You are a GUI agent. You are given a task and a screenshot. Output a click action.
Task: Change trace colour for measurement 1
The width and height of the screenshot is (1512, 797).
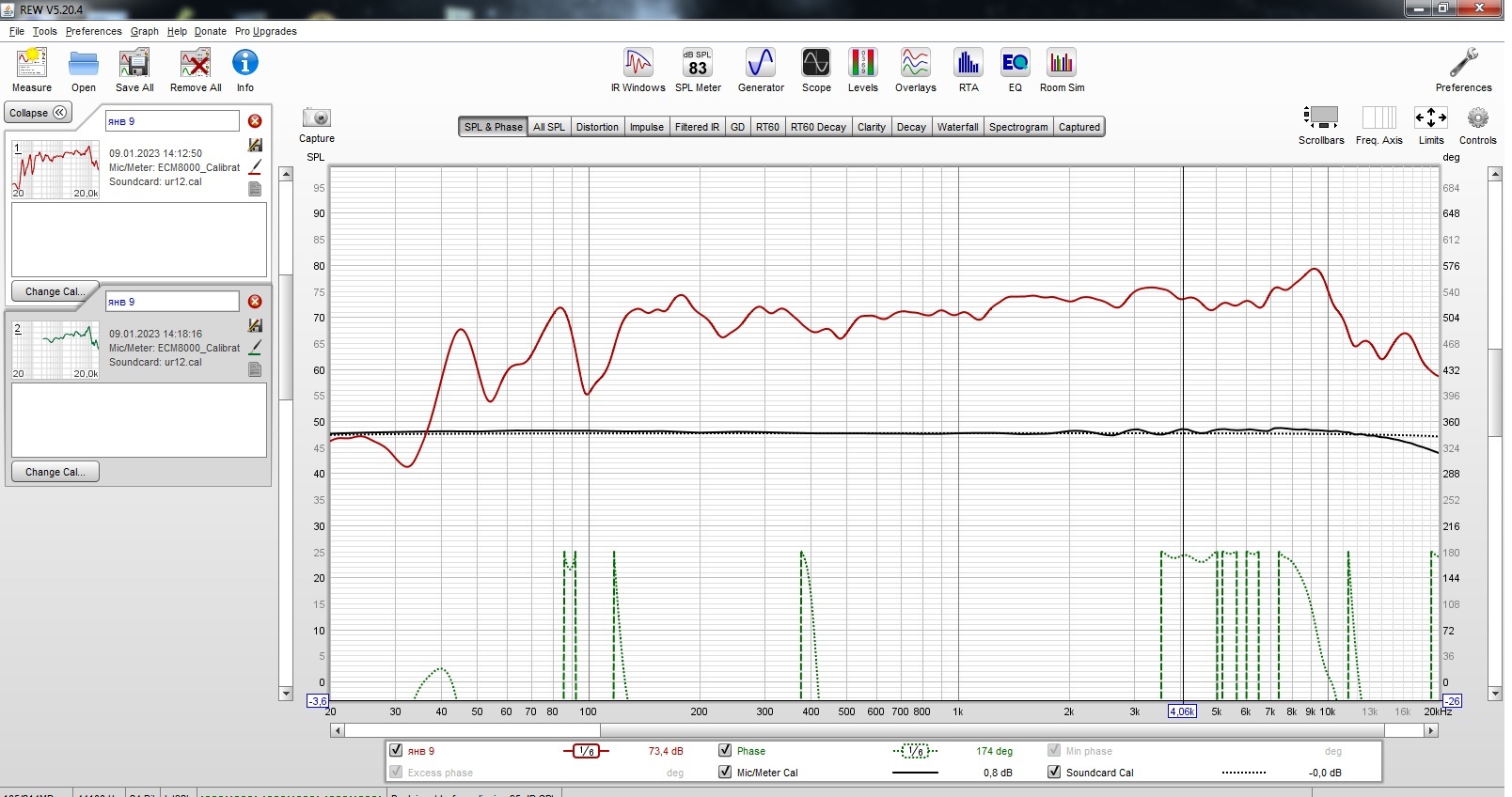tap(255, 166)
